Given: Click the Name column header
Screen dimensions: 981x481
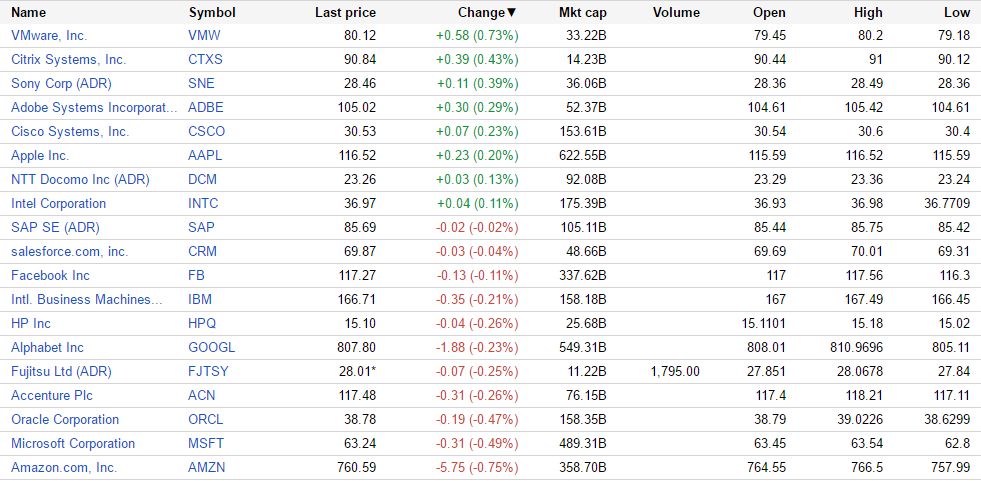Looking at the screenshot, I should click(29, 13).
